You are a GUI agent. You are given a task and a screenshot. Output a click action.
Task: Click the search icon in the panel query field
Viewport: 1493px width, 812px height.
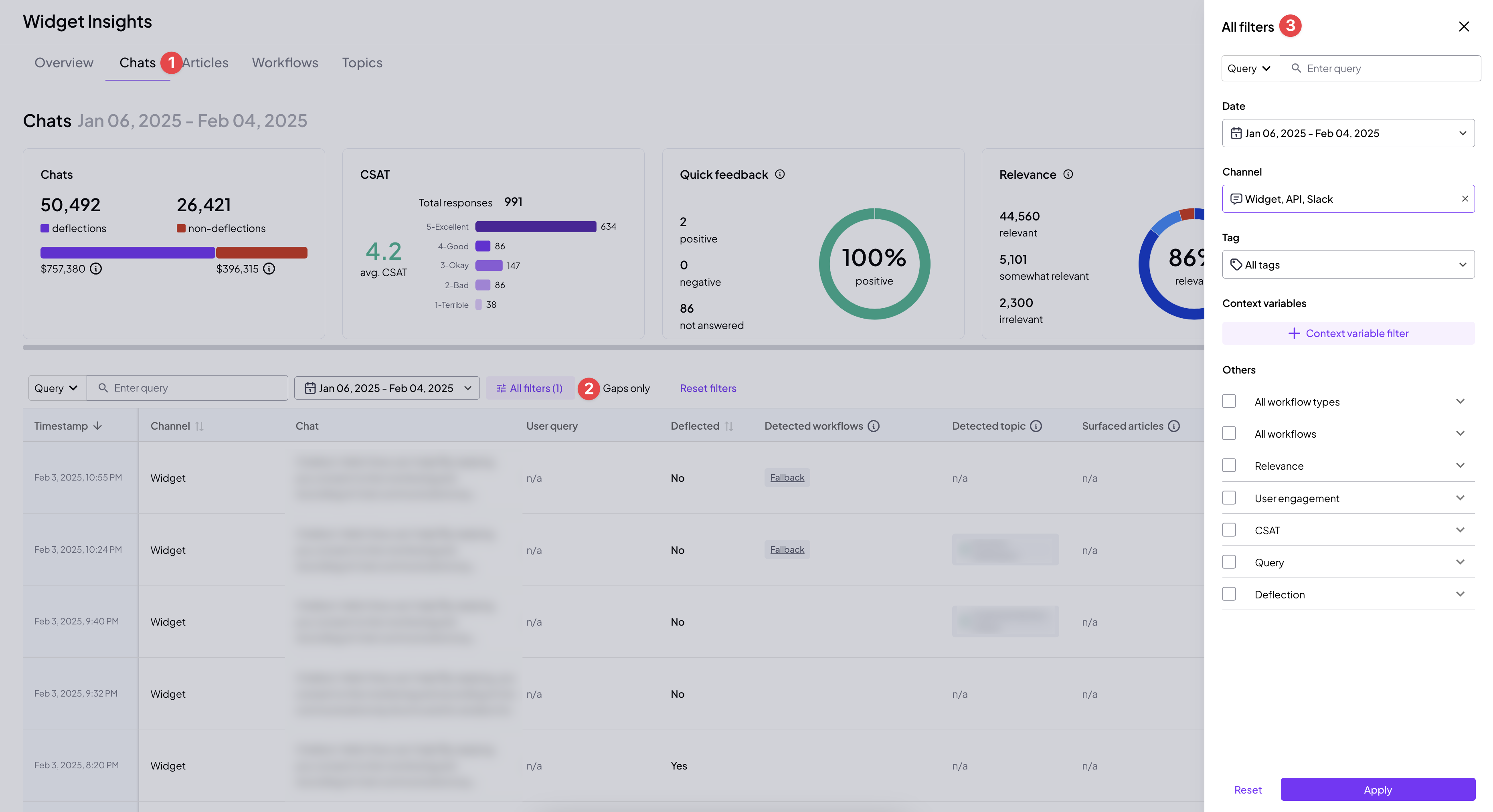point(1296,69)
